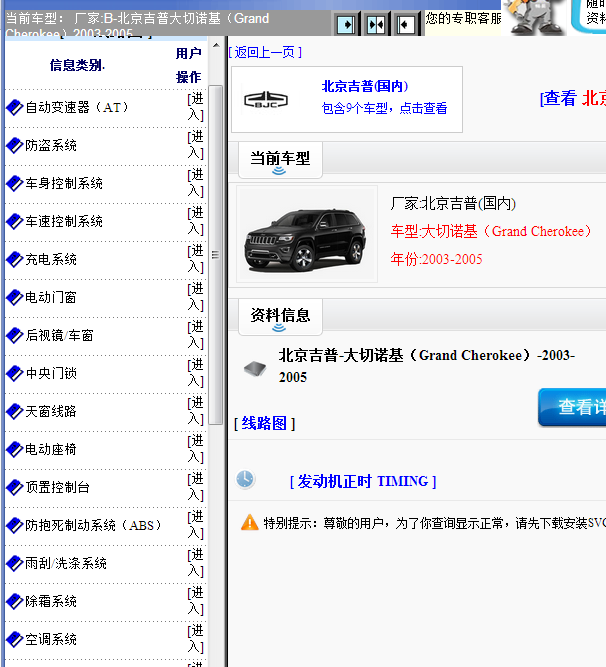Click 进入 for 防盗系统

(x=196, y=145)
